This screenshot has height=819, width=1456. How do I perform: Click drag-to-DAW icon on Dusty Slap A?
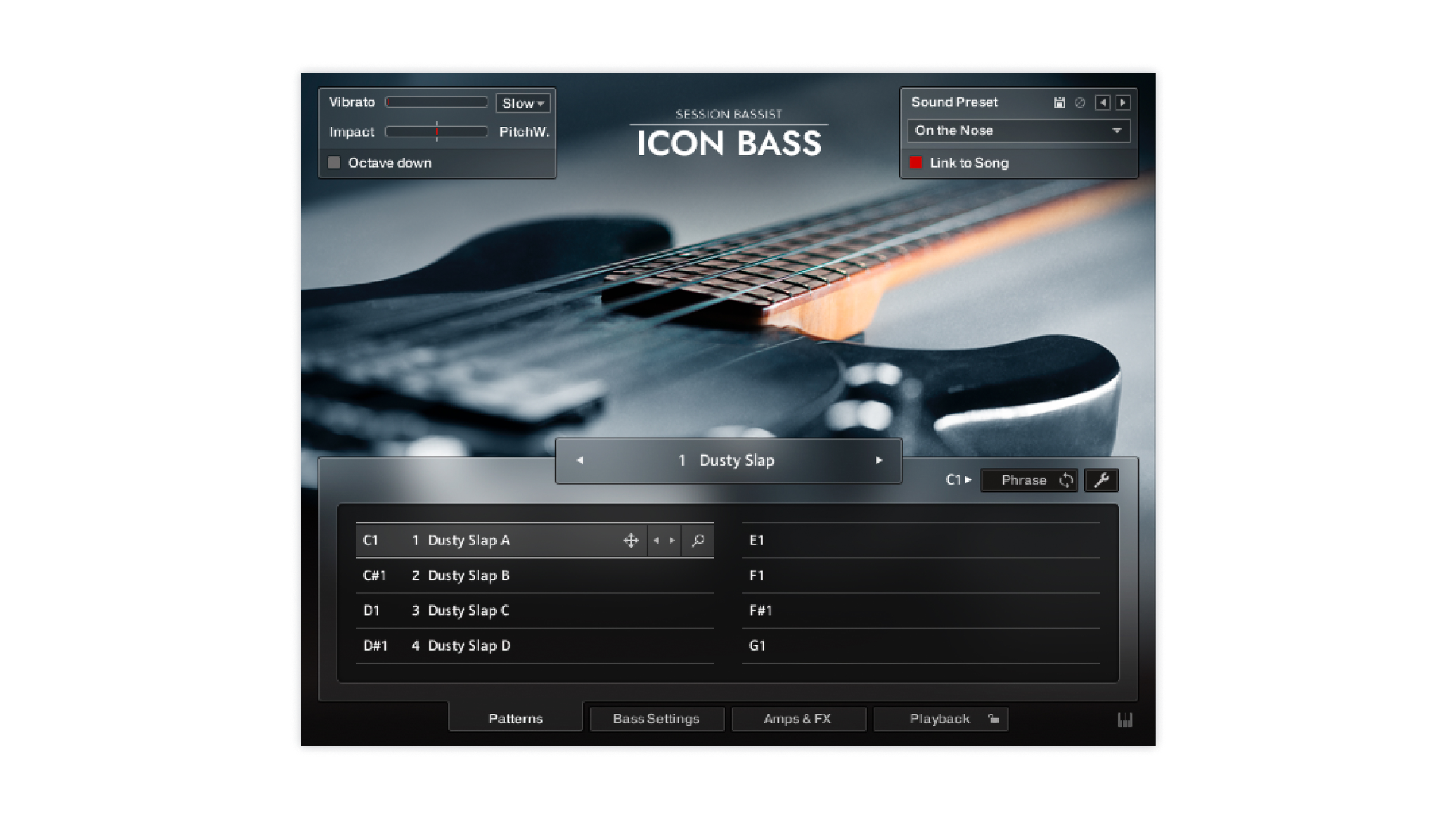(630, 541)
